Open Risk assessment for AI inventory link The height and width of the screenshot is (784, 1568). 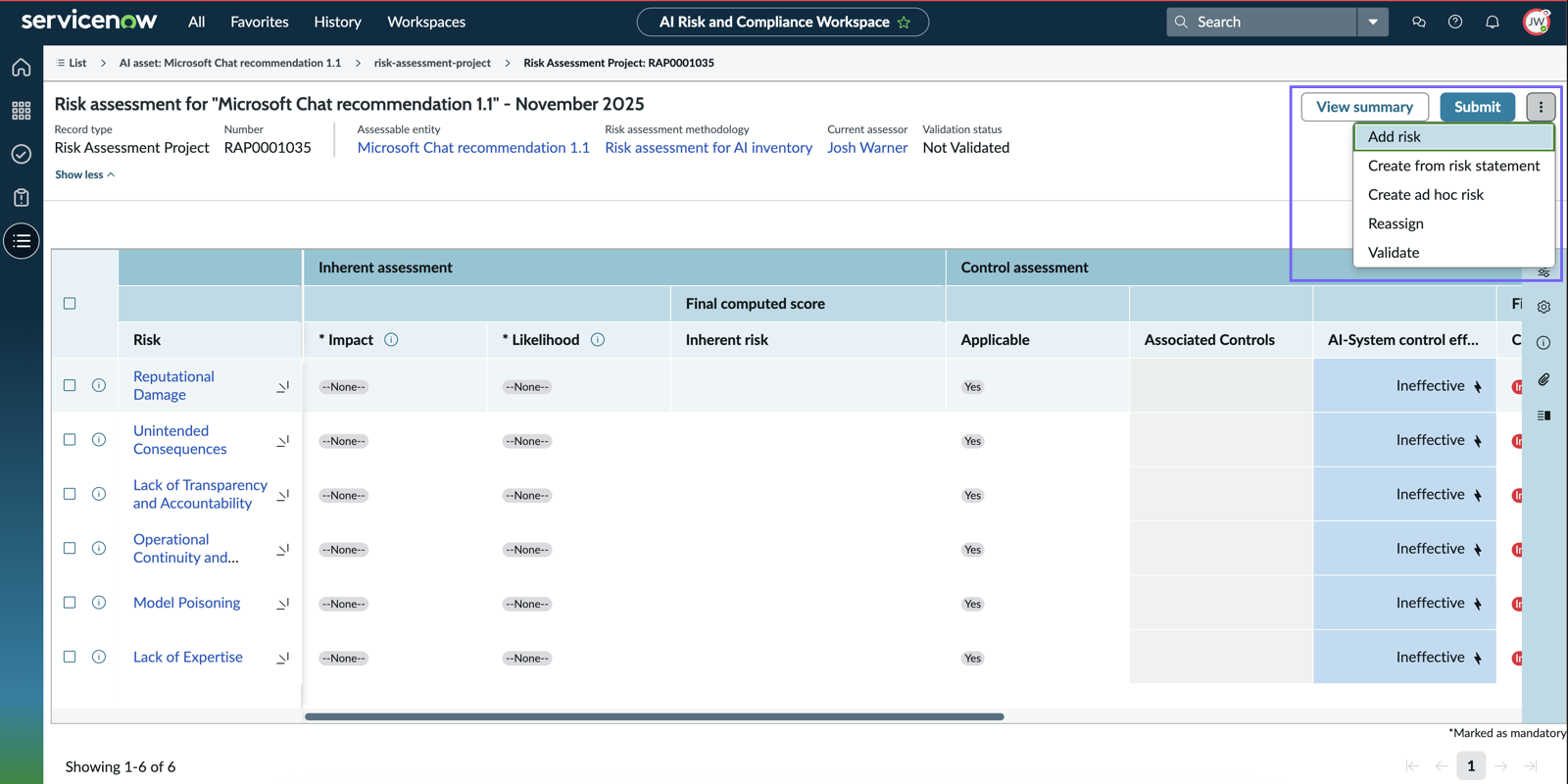[709, 148]
